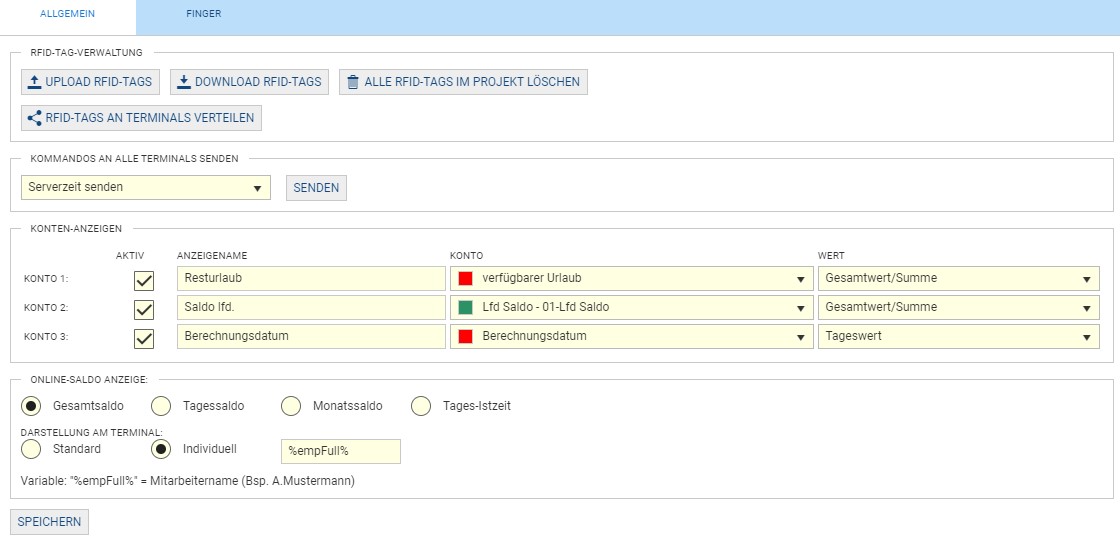The height and width of the screenshot is (540, 1120).
Task: Select Standard display for terminal
Action: 31,449
